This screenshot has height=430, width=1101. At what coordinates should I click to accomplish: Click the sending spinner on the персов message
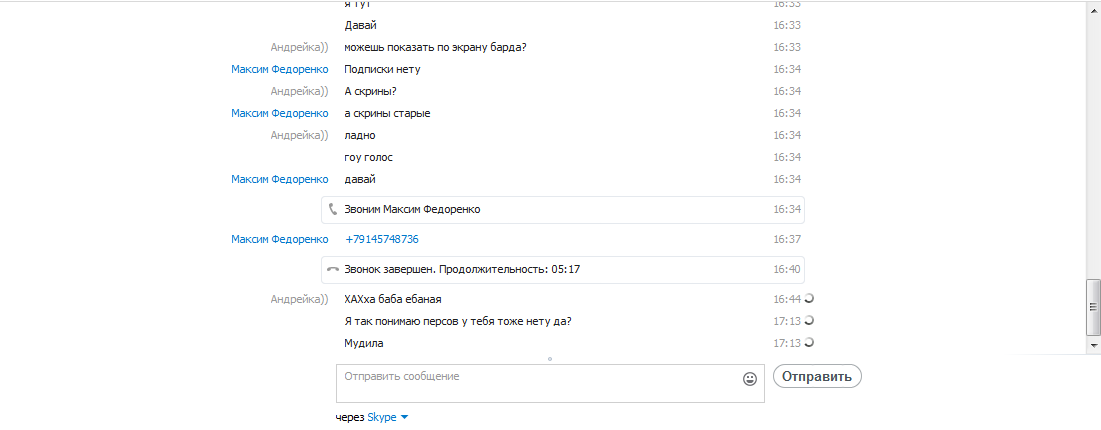tap(809, 321)
